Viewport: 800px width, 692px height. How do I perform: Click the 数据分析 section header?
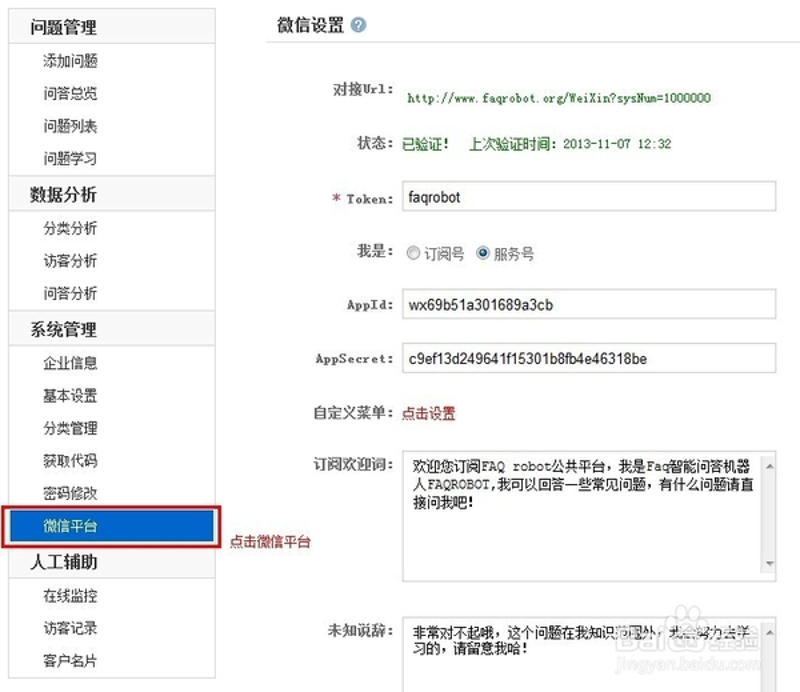(x=112, y=194)
